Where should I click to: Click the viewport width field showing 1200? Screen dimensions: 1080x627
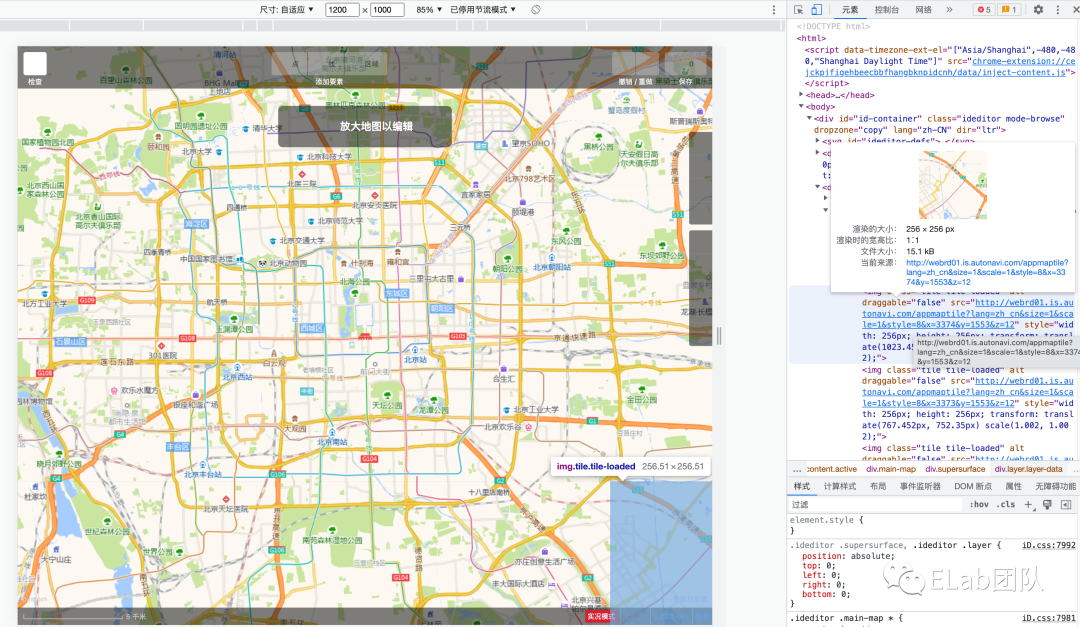pos(342,10)
